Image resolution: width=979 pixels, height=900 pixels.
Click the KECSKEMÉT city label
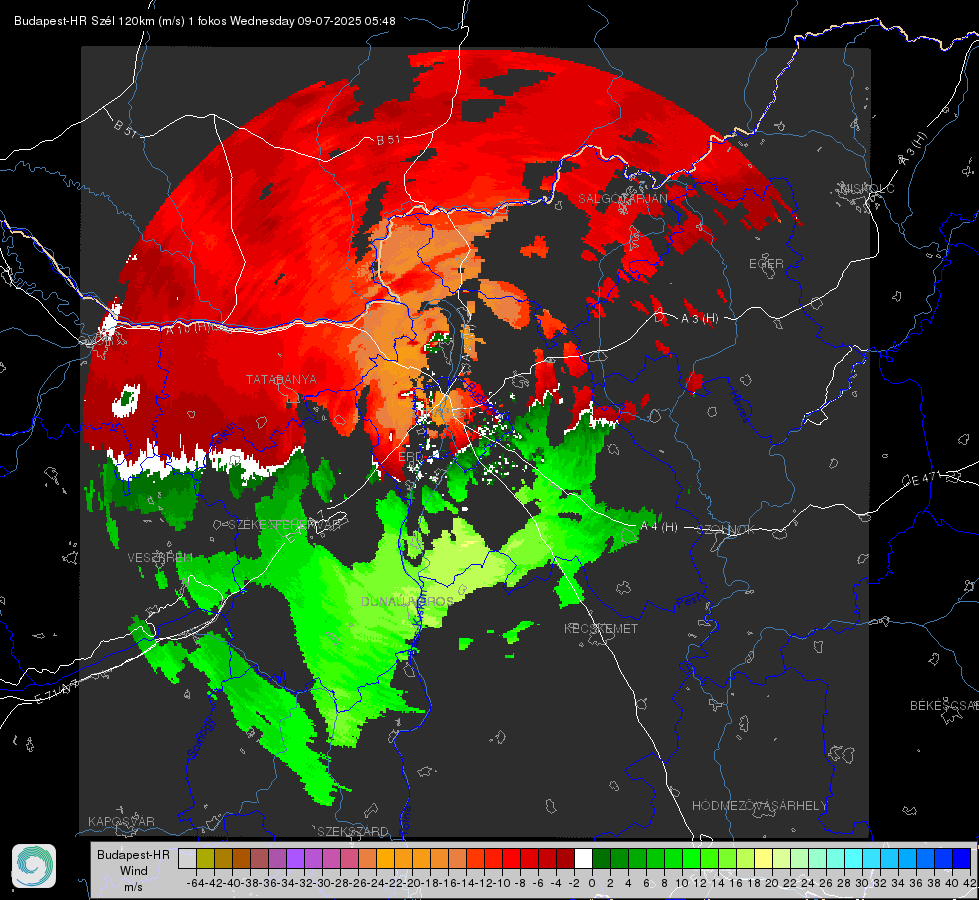coord(601,628)
